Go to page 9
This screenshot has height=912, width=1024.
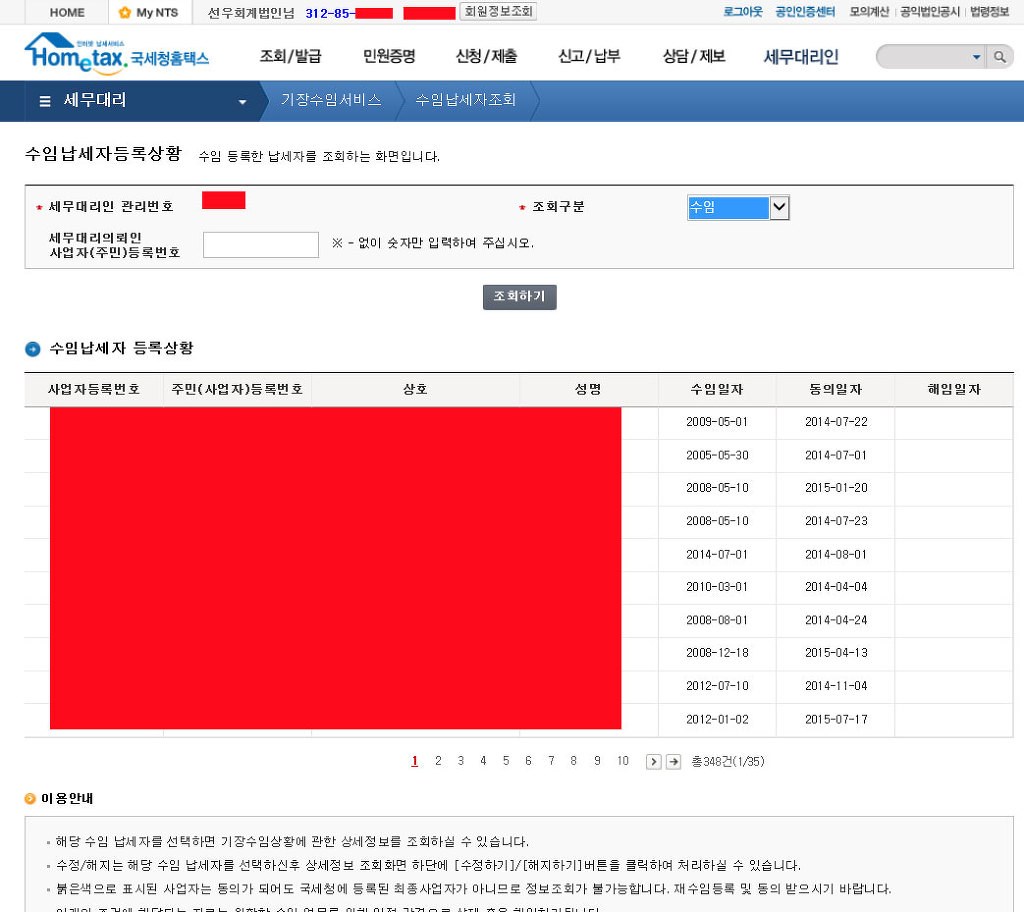(x=597, y=761)
